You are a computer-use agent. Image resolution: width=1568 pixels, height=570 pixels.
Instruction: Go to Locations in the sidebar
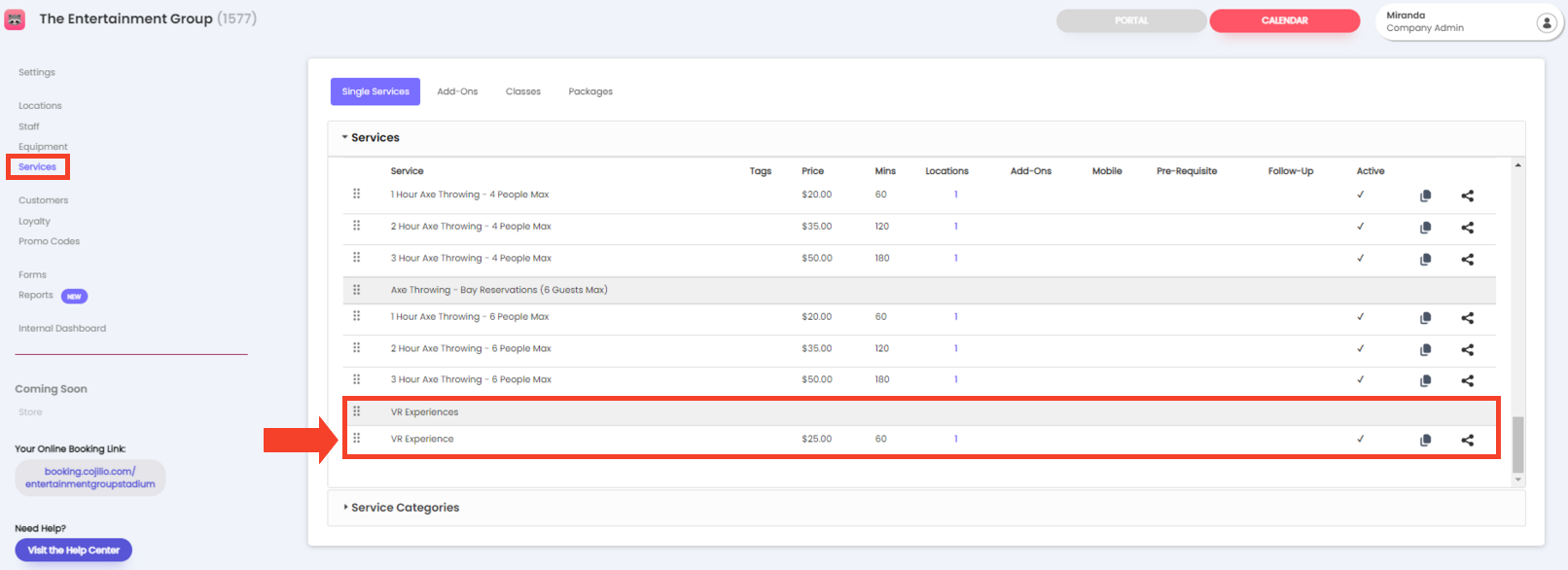40,105
